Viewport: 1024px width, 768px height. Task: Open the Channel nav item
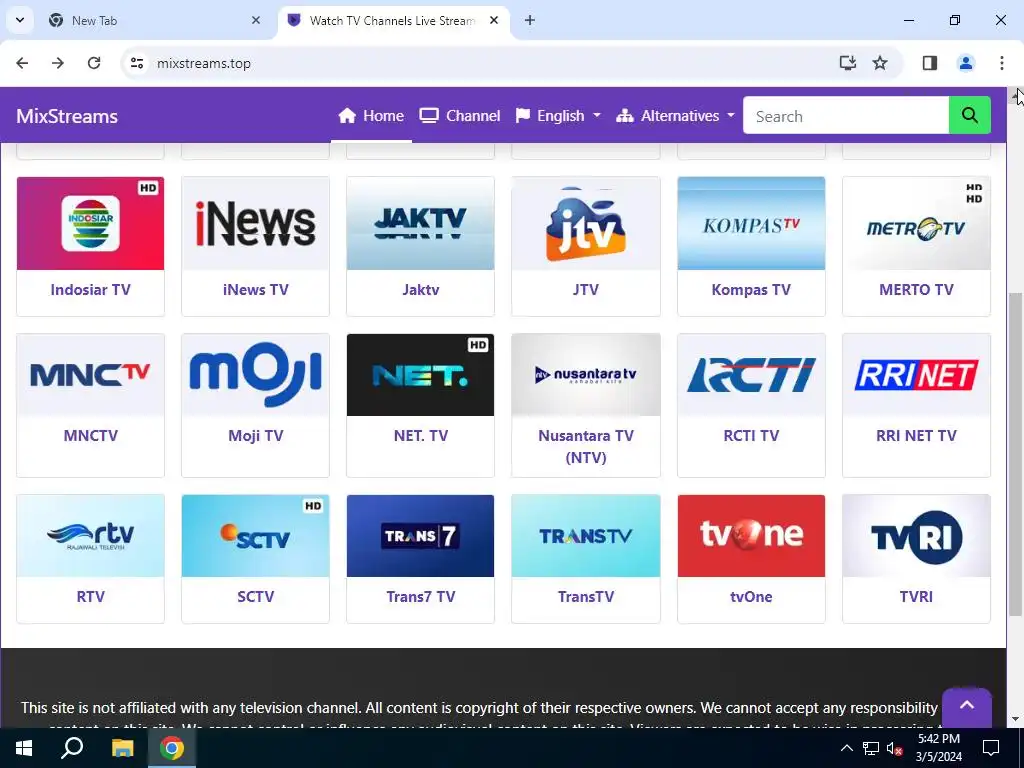pos(460,116)
